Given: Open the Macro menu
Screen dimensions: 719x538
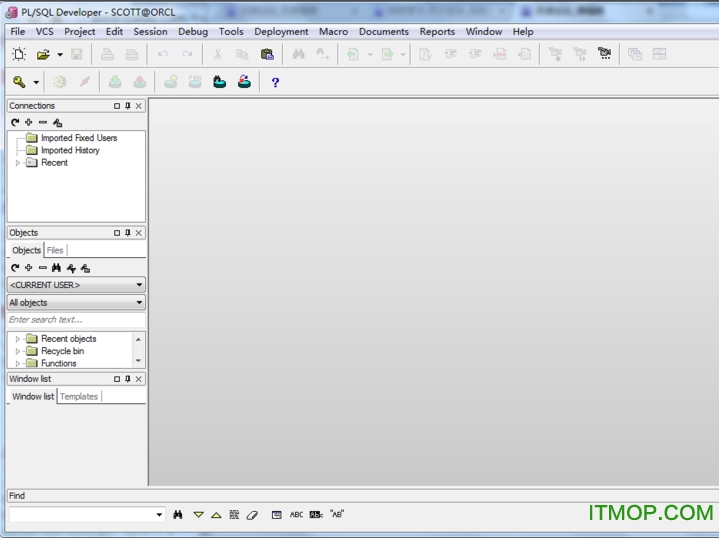Looking at the screenshot, I should [x=333, y=32].
